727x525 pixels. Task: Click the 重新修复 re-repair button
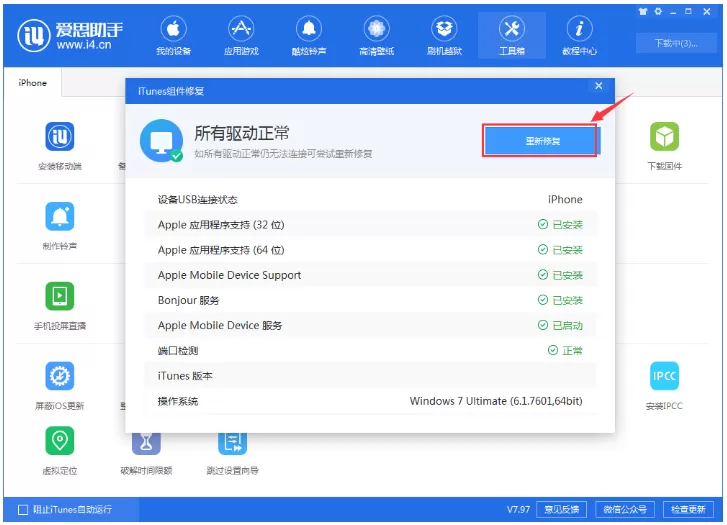(542, 141)
